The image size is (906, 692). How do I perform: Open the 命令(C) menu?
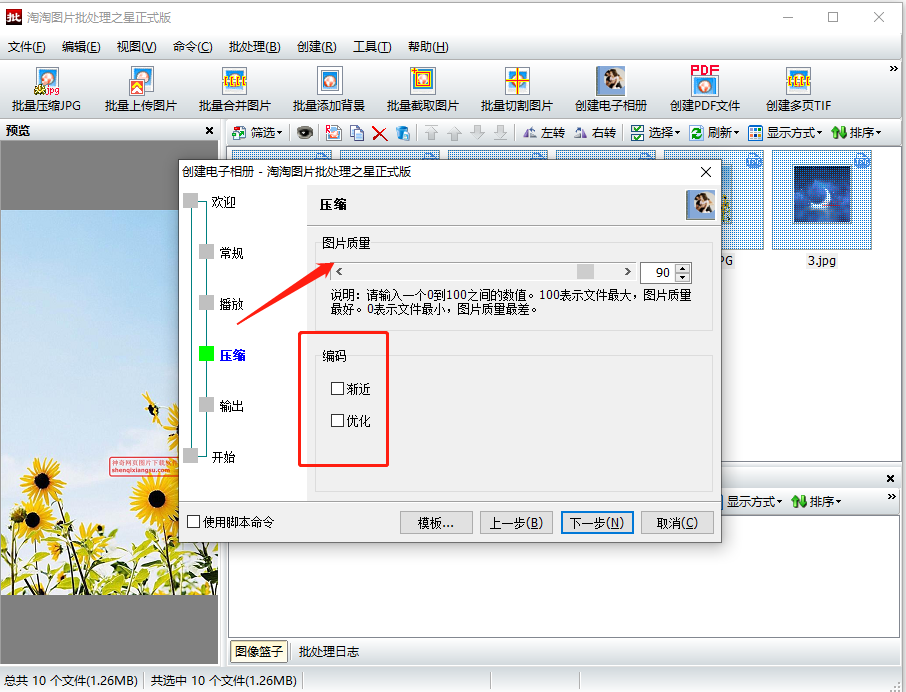tap(192, 47)
